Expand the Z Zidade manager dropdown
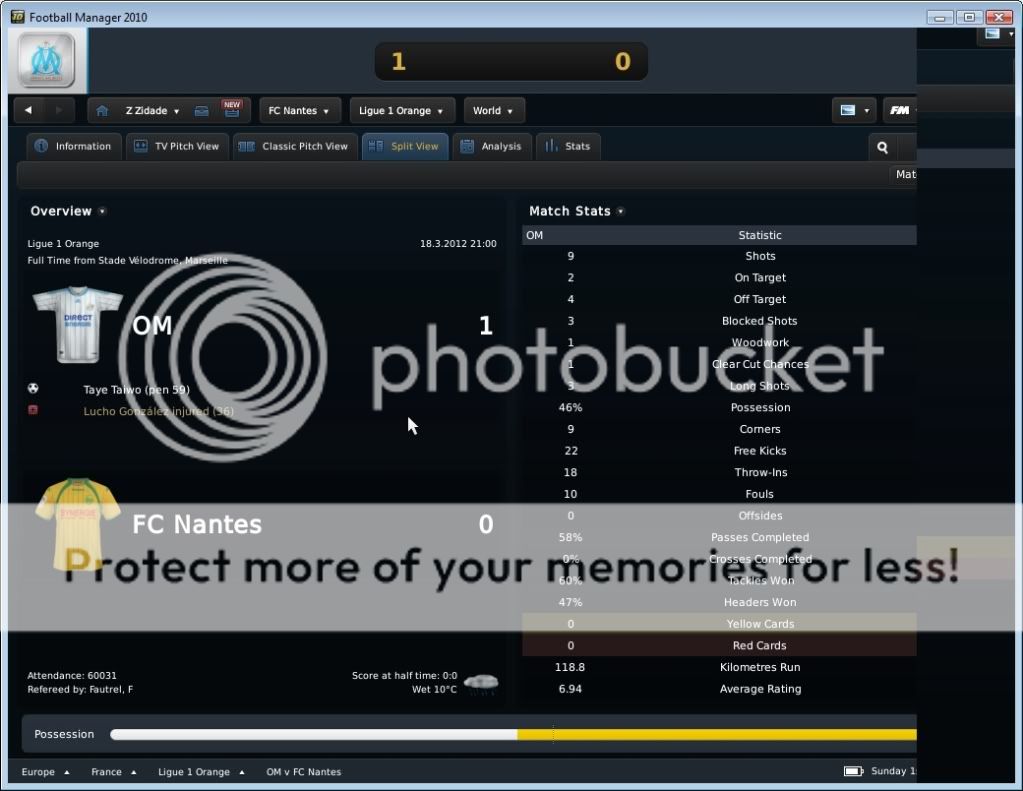Image resolution: width=1023 pixels, height=791 pixels. click(152, 111)
